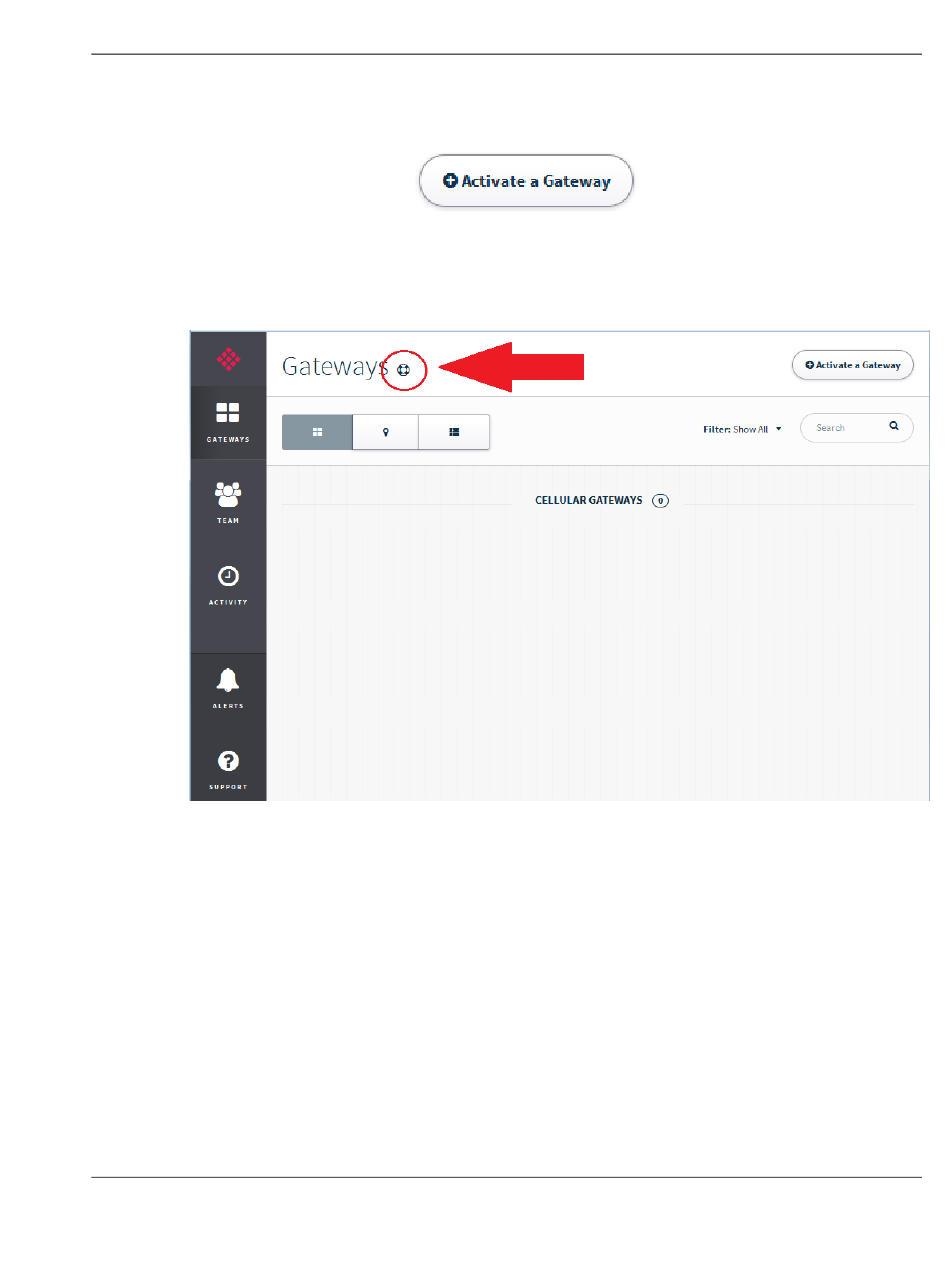Click the Gateways page title
This screenshot has height=1267, width=950.
coord(335,367)
